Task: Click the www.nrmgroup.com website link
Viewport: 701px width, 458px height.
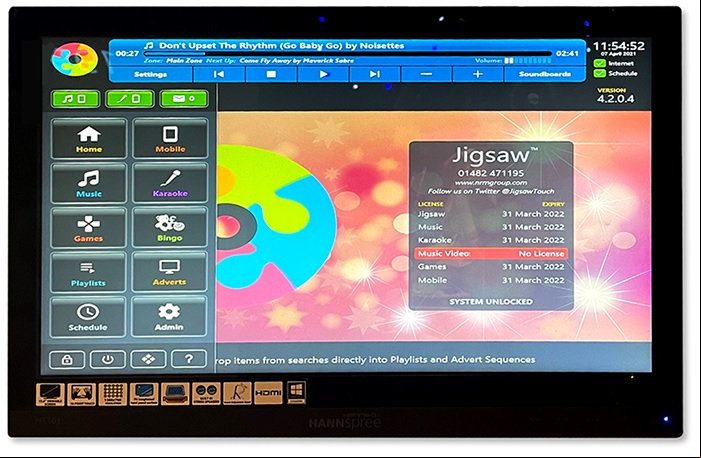Action: pyautogui.click(x=491, y=182)
